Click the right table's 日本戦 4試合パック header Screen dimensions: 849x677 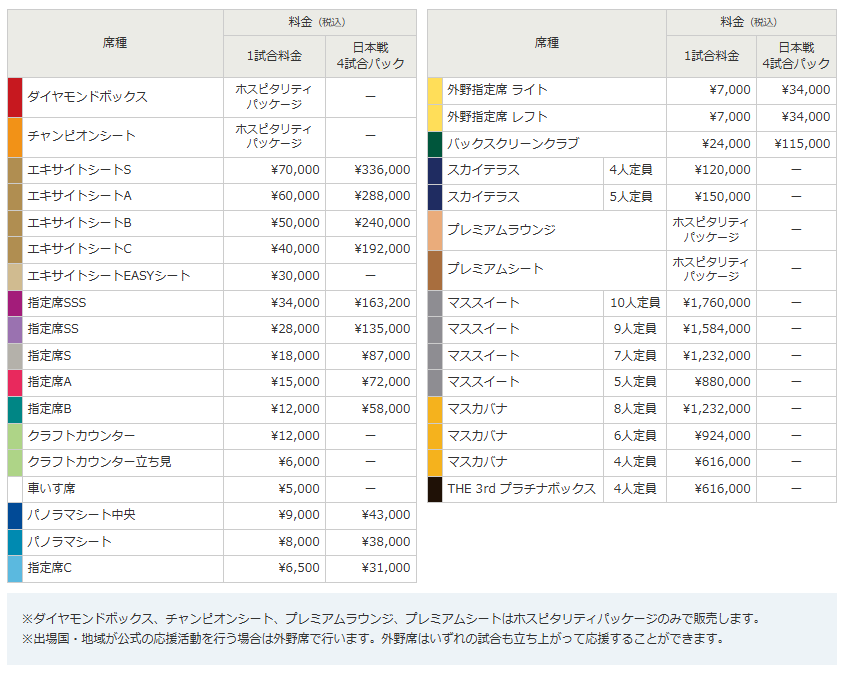click(795, 55)
